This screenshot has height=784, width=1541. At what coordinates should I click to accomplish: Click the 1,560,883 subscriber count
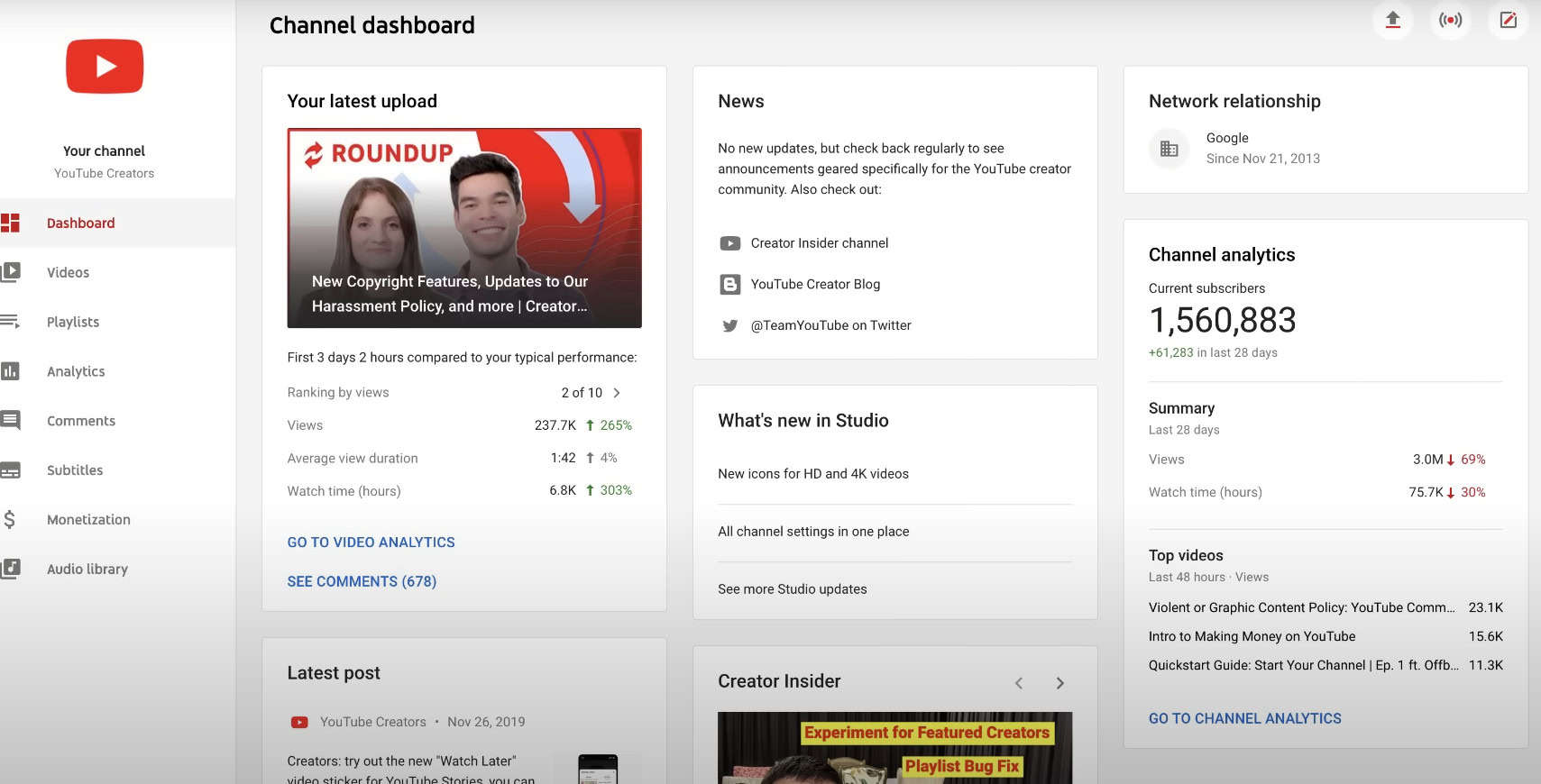(x=1222, y=320)
